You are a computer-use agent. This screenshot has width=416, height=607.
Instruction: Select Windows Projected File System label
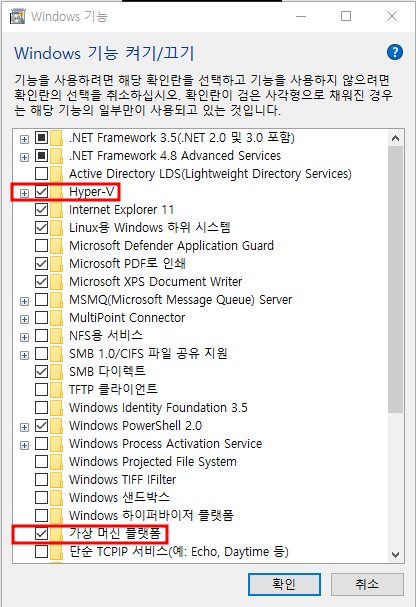153,461
